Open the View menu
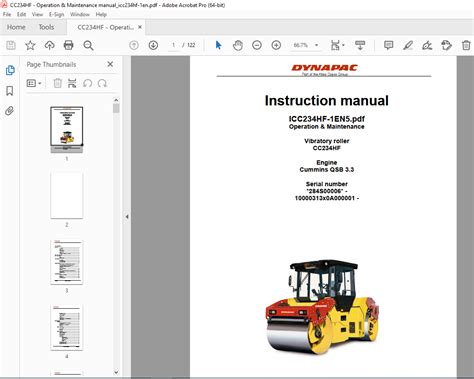 [37, 14]
